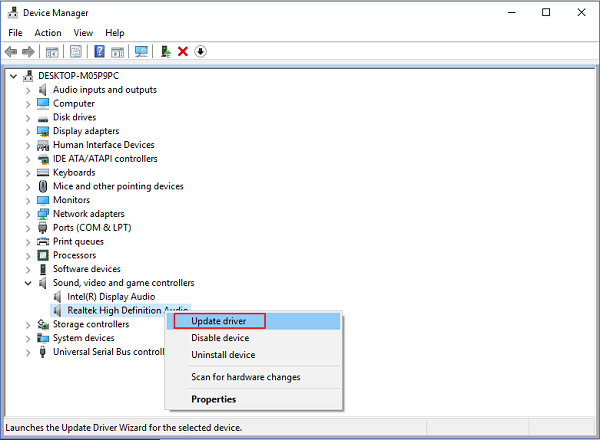This screenshot has width=600, height=440.
Task: Click the red X Uninstall device icon
Action: [183, 51]
